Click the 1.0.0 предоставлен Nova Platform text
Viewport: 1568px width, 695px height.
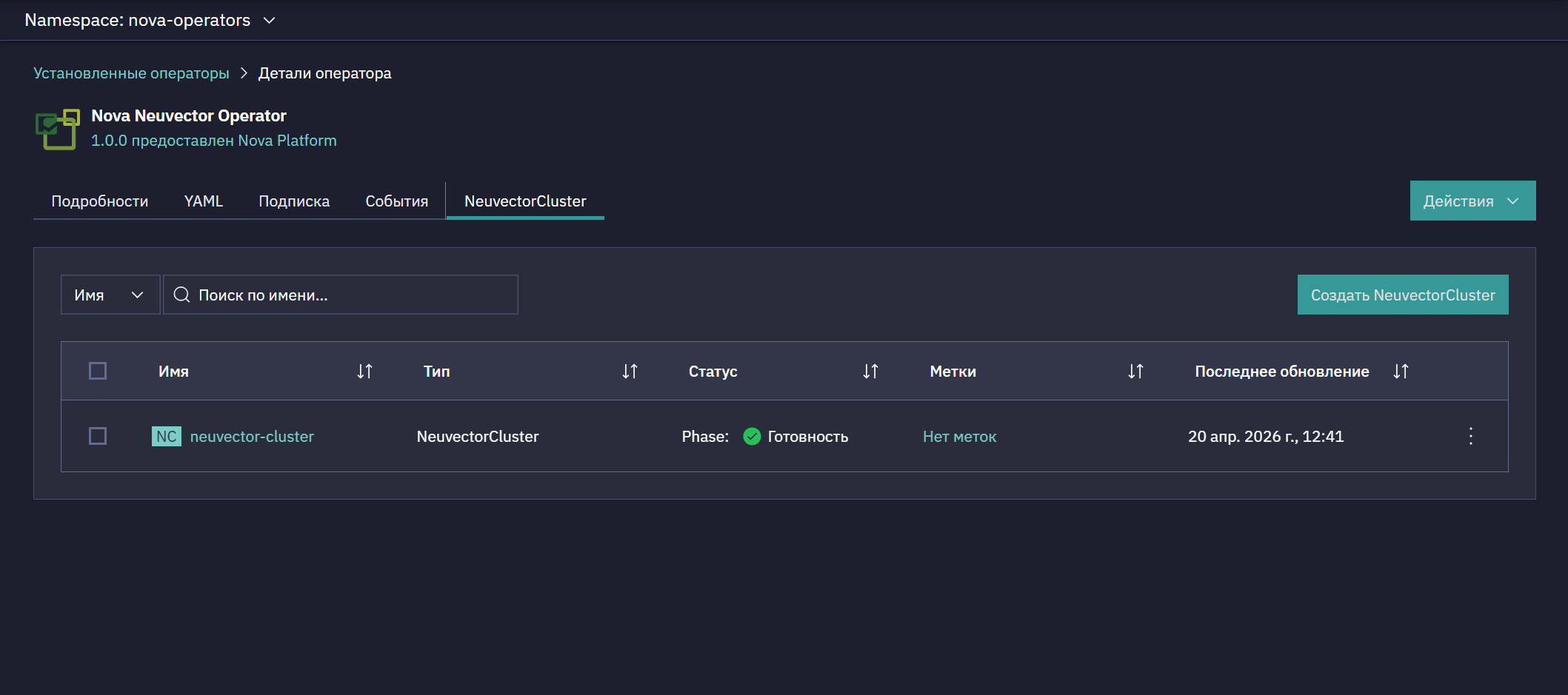[213, 141]
